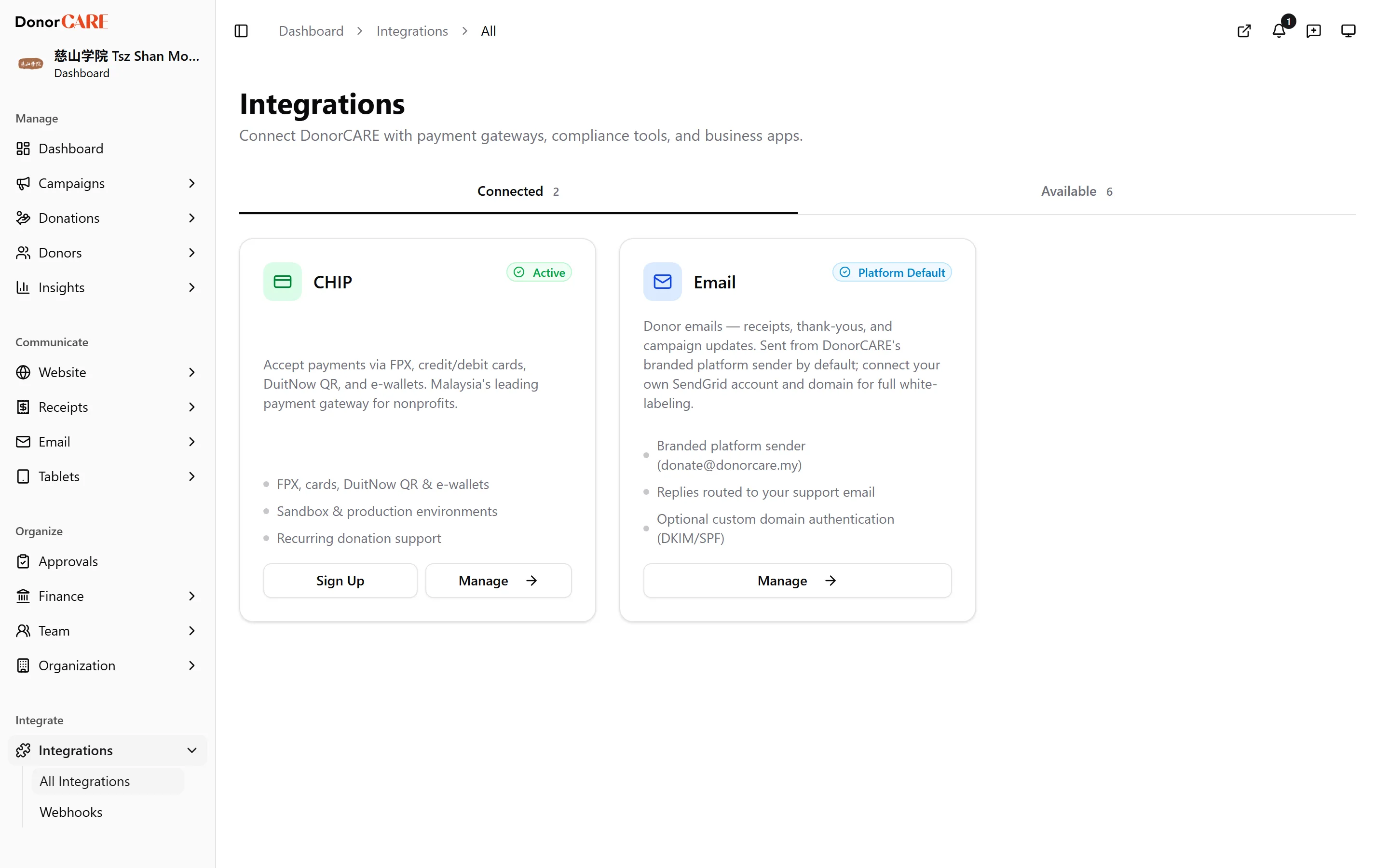1389x868 pixels.
Task: Expand the Email sidebar chevron
Action: coord(191,442)
